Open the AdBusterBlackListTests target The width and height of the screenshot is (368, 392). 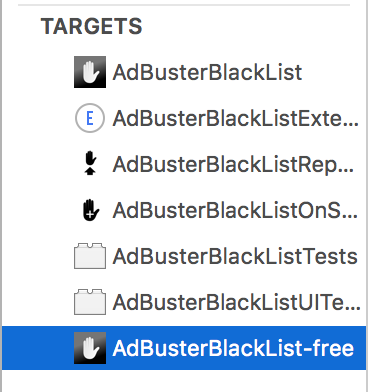(x=235, y=256)
